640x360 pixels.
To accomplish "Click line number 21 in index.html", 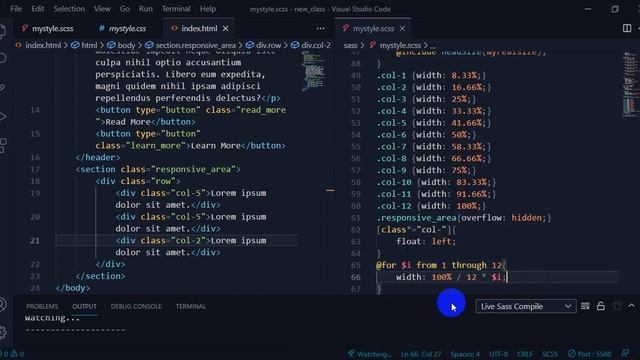I will (35, 240).
